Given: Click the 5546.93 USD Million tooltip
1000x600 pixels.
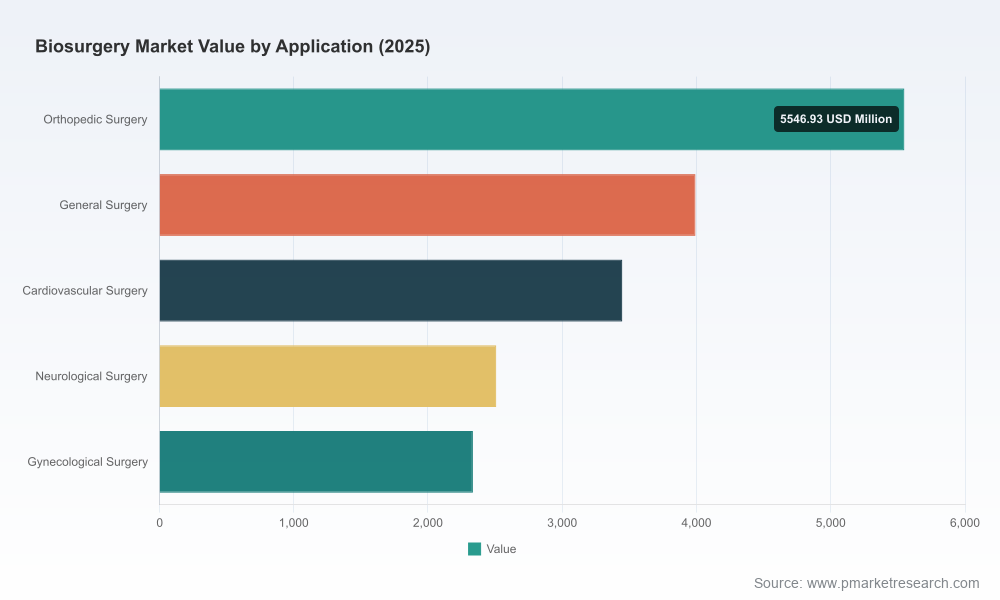Looking at the screenshot, I should pyautogui.click(x=836, y=119).
